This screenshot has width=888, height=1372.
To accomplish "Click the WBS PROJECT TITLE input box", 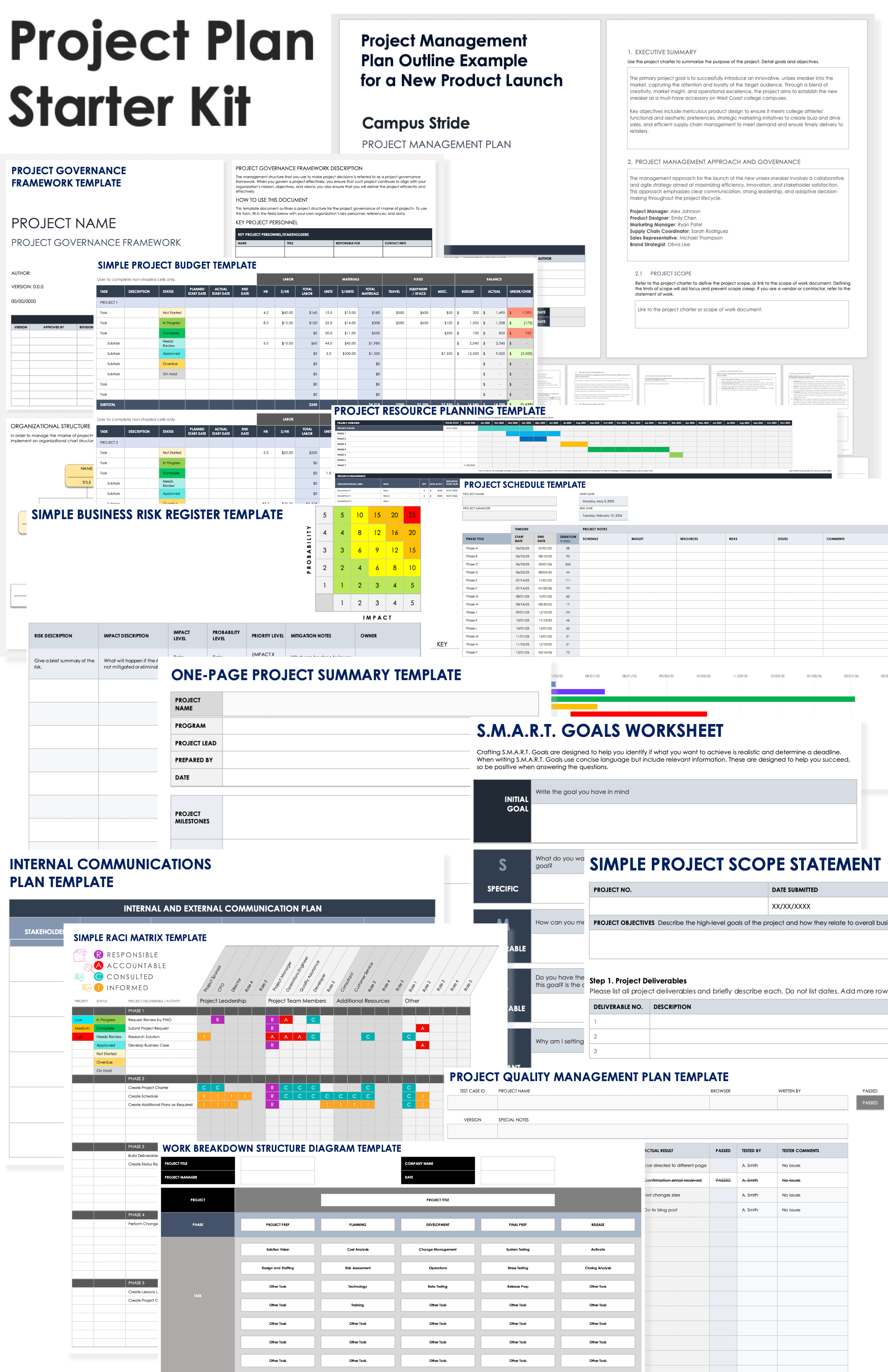I will pyautogui.click(x=278, y=1163).
